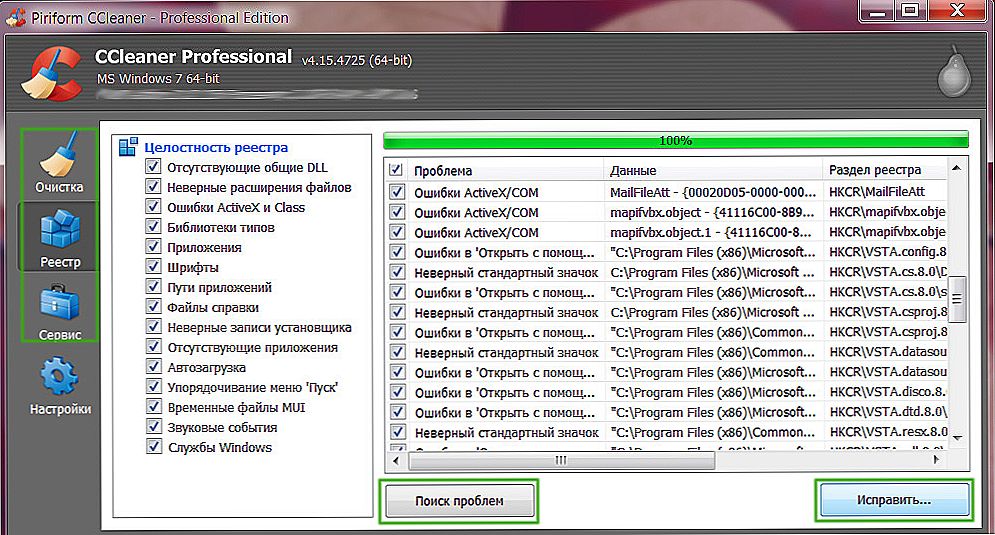This screenshot has width=995, height=535.
Task: Toggle Неверные записи установщика checkbox
Action: (153, 326)
